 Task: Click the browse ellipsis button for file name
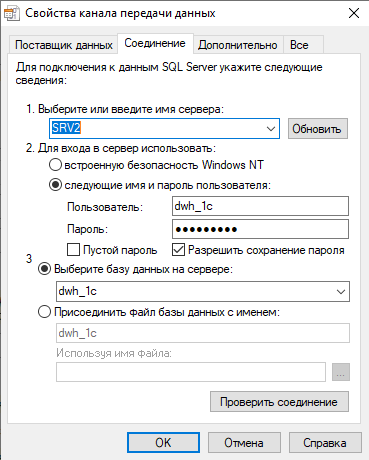(x=341, y=372)
